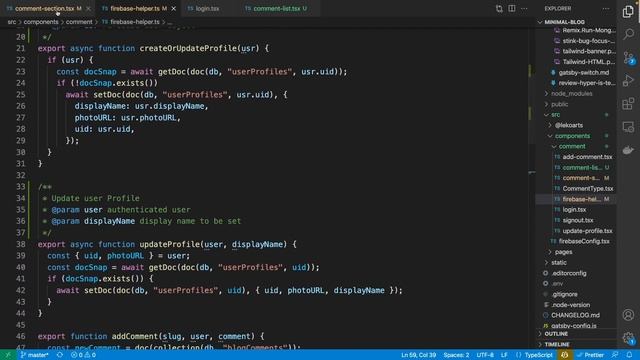This screenshot has width=640, height=360.
Task: Switch to the comment-list.tsx tab
Action: (x=276, y=8)
